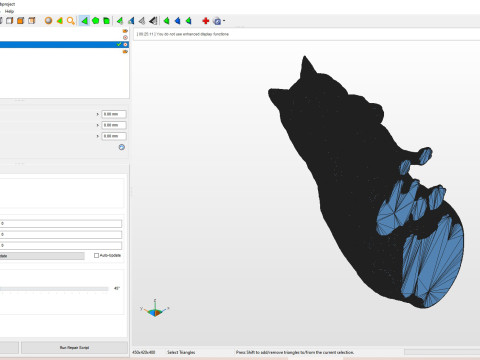The height and width of the screenshot is (360, 480).
Task: Click the blue and green triangle icon
Action: (x=131, y=21)
